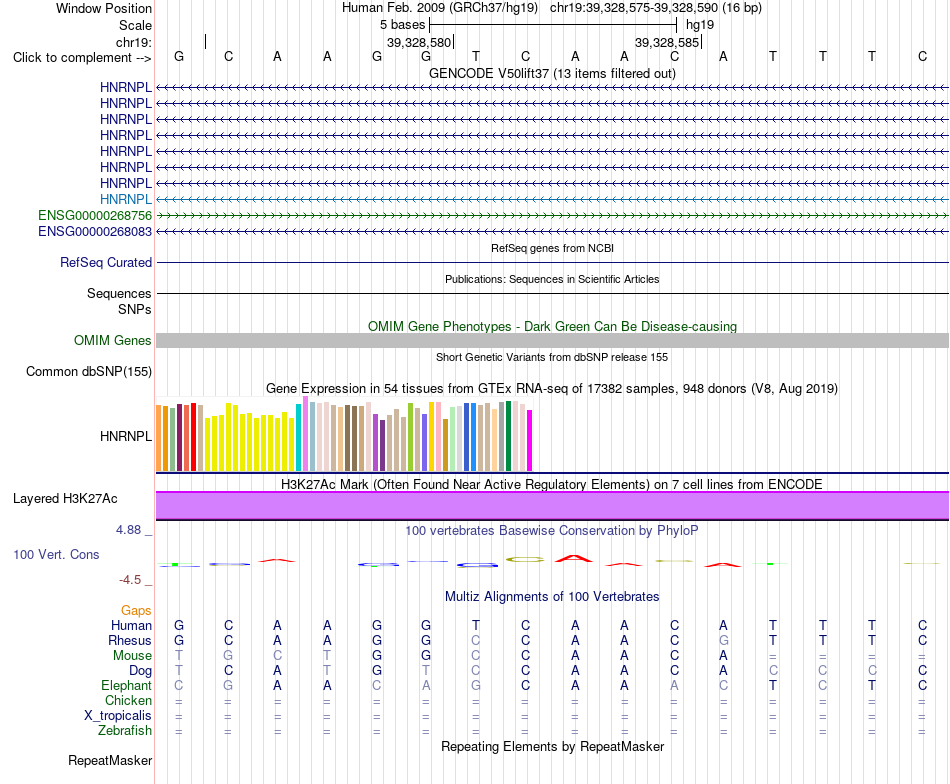The width and height of the screenshot is (950, 784).
Task: Click the 'Scale' label in the ruler
Action: [x=135, y=25]
